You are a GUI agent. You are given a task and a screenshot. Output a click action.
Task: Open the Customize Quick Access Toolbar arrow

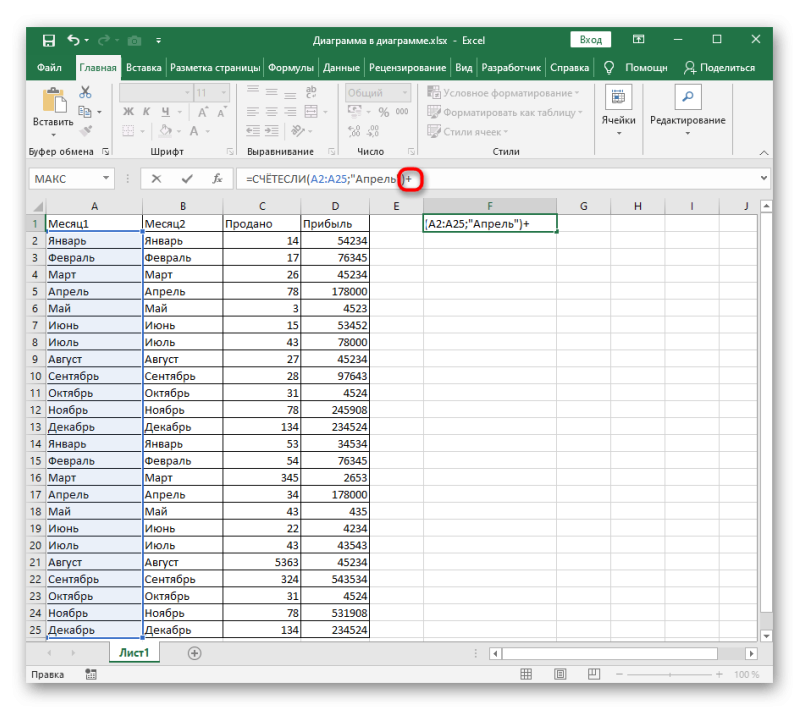(159, 40)
